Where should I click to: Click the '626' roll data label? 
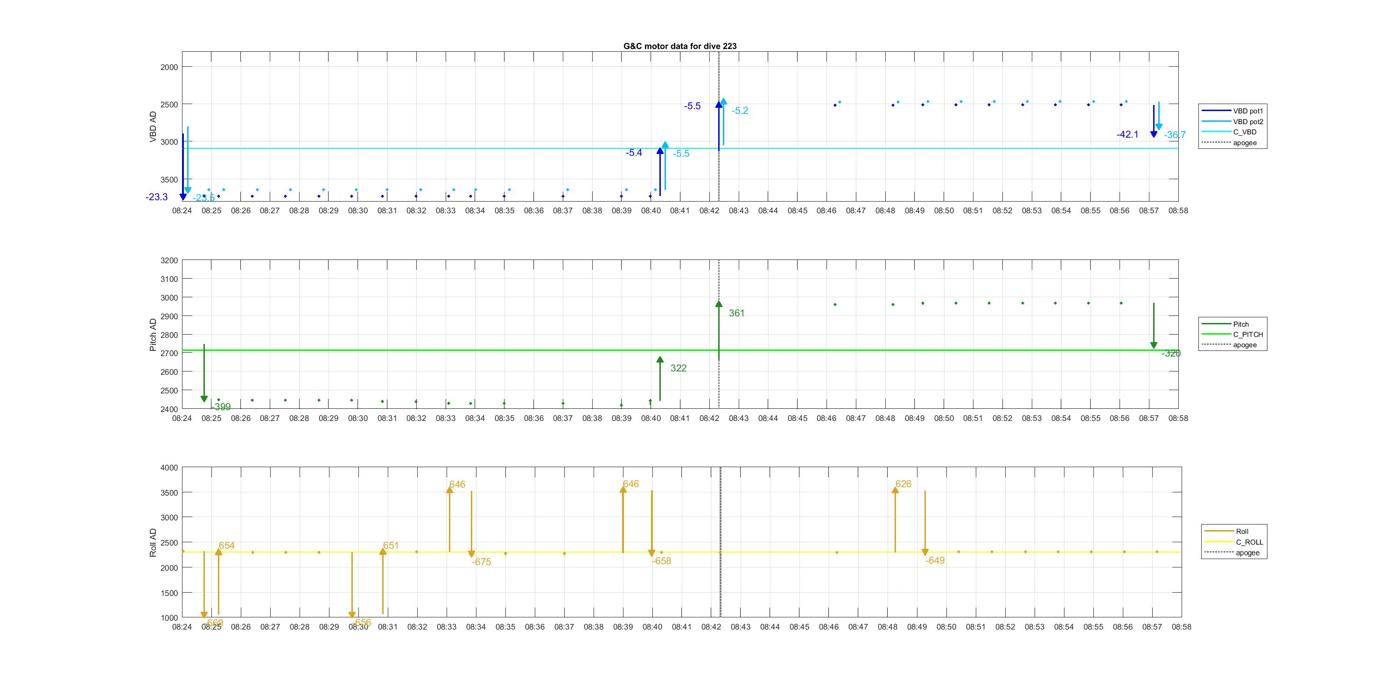tap(904, 484)
